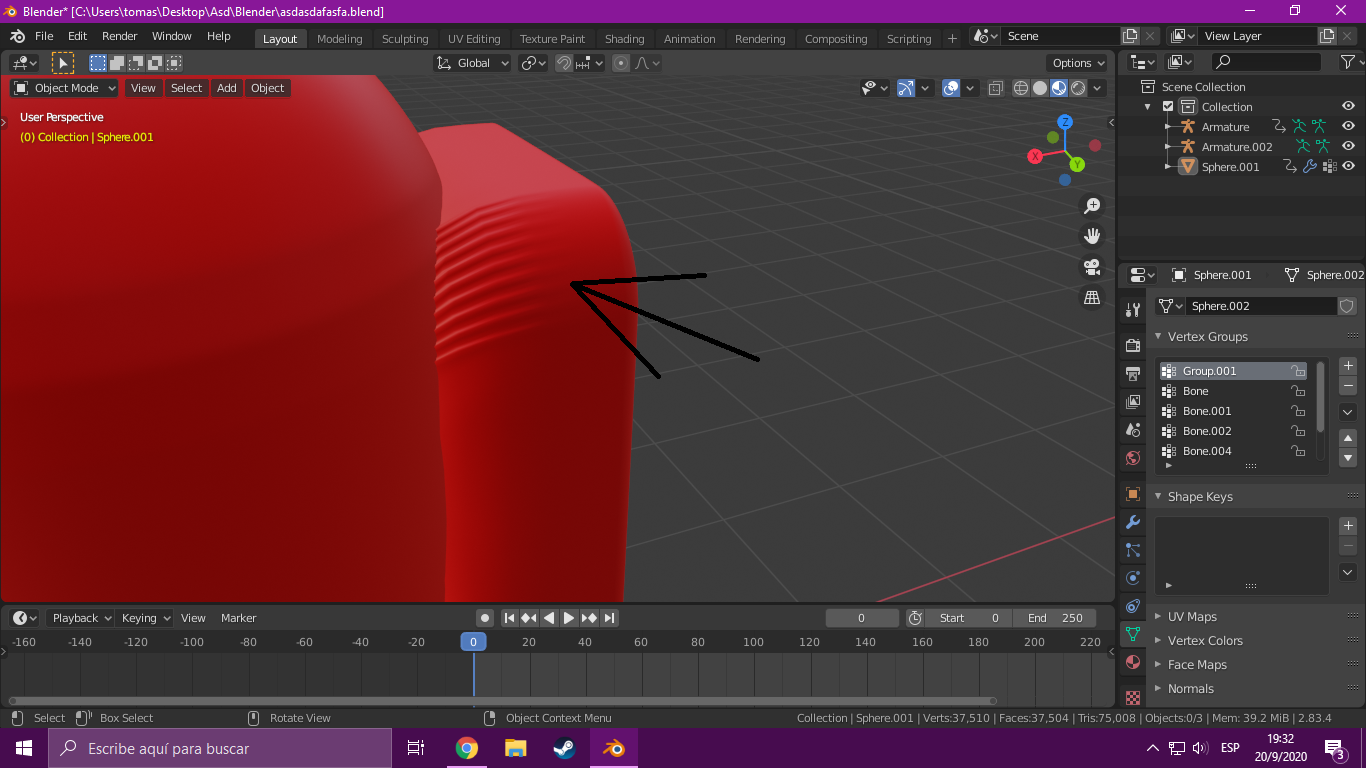Toggle auto keying record button
This screenshot has height=768, width=1366.
point(485,618)
